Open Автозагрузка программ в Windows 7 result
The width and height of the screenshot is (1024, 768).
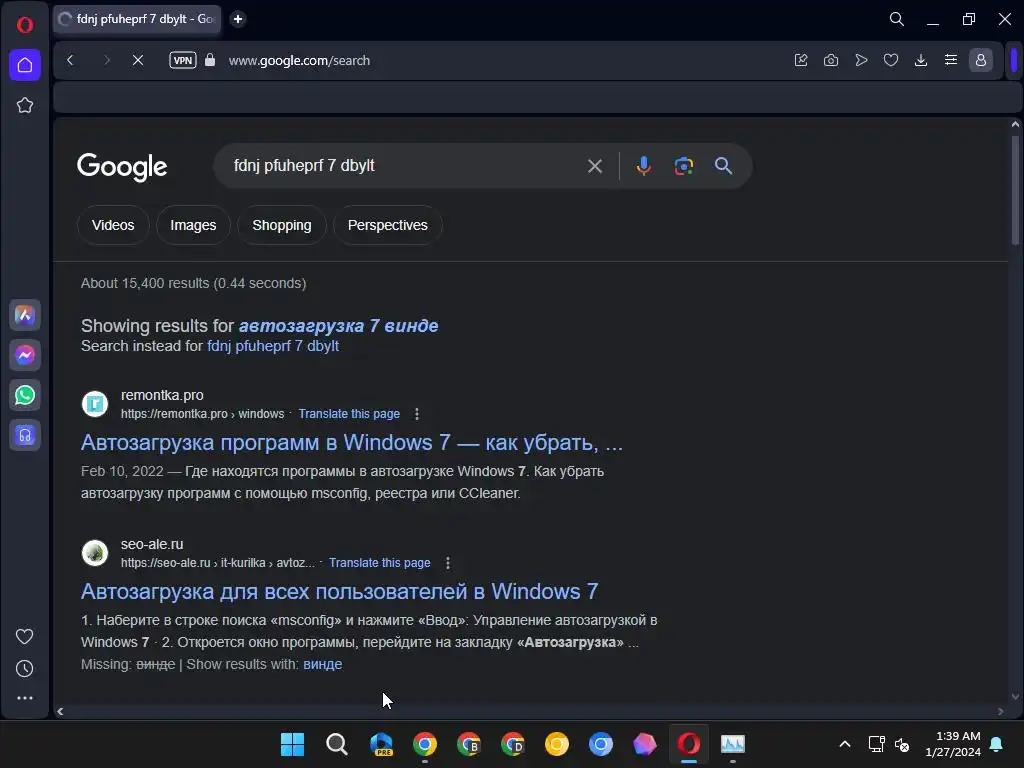click(352, 443)
